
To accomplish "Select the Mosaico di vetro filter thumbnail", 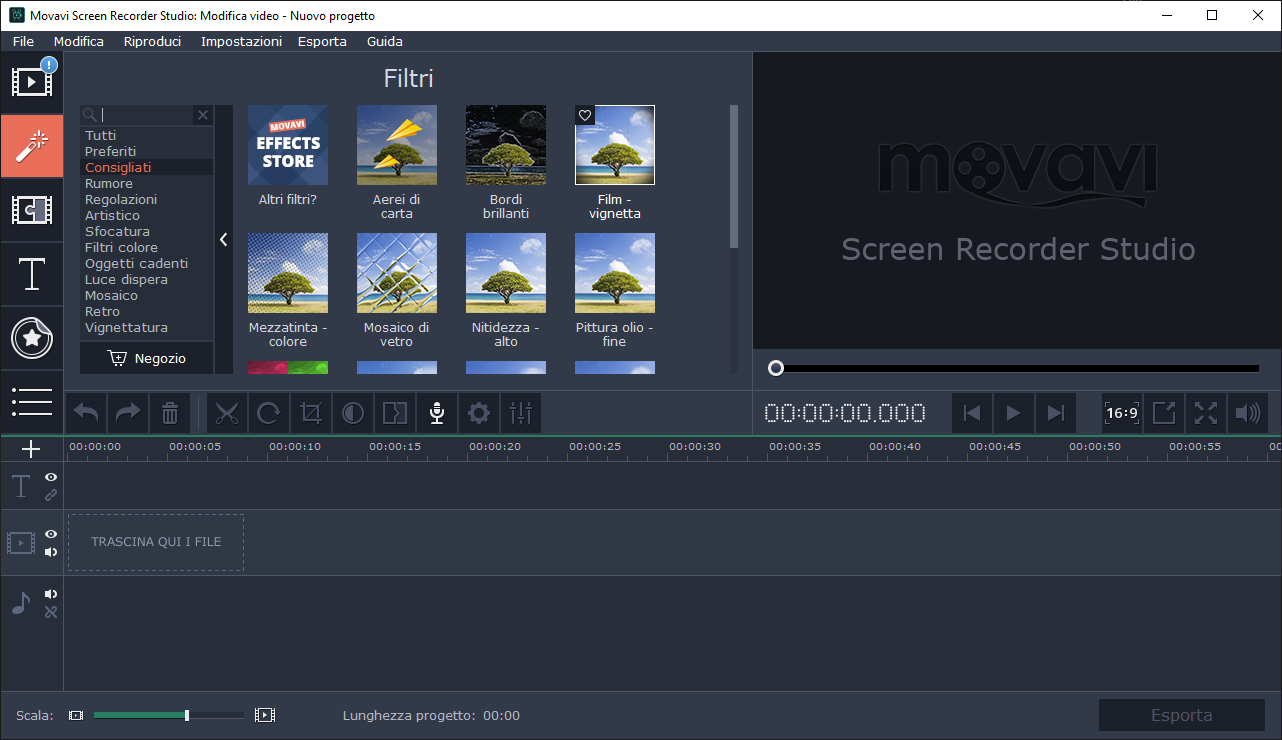I will (x=396, y=273).
